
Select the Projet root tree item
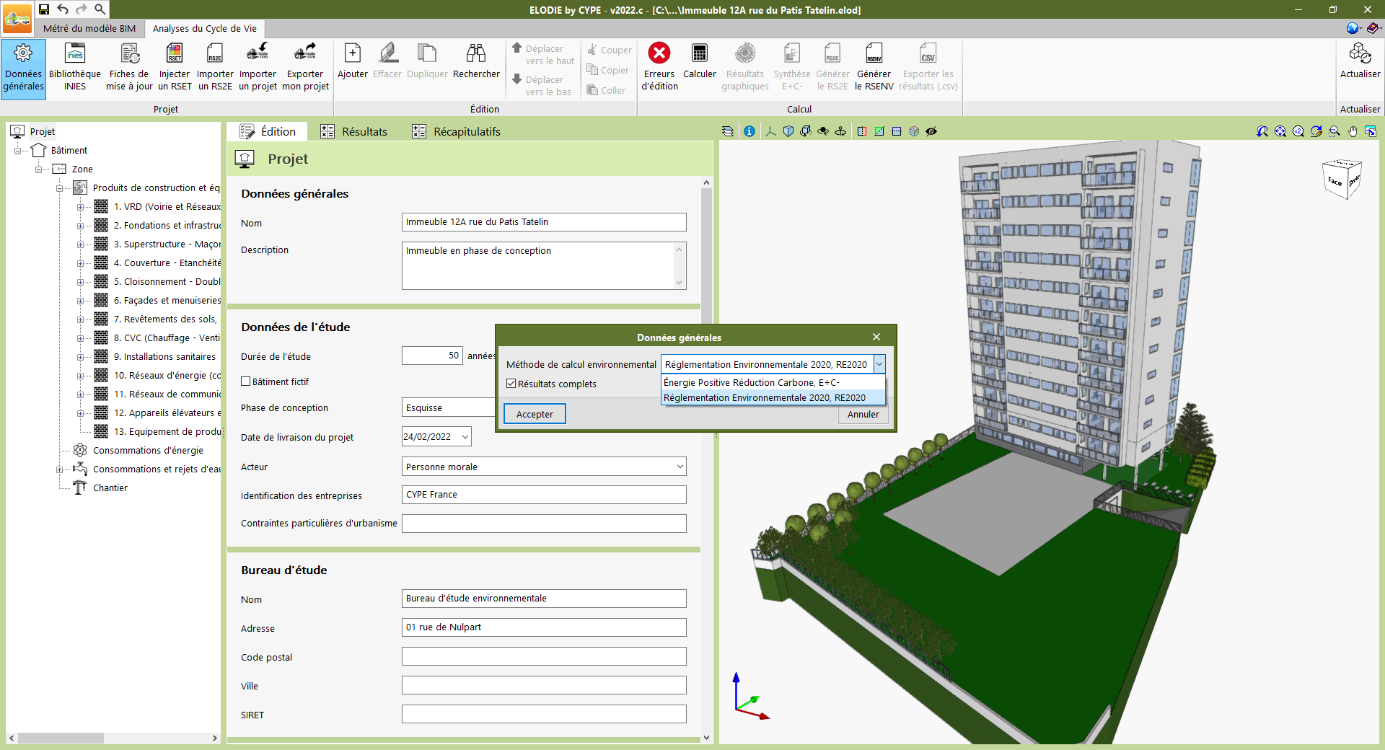coord(42,131)
